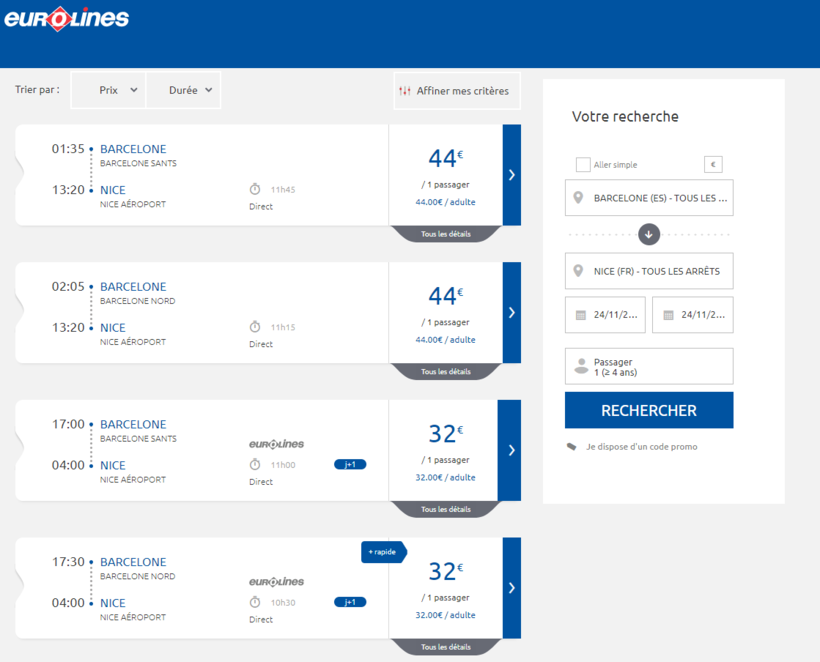Screen dimensions: 820x662
Task: Open the Durée sort dropdown
Action: (190, 90)
